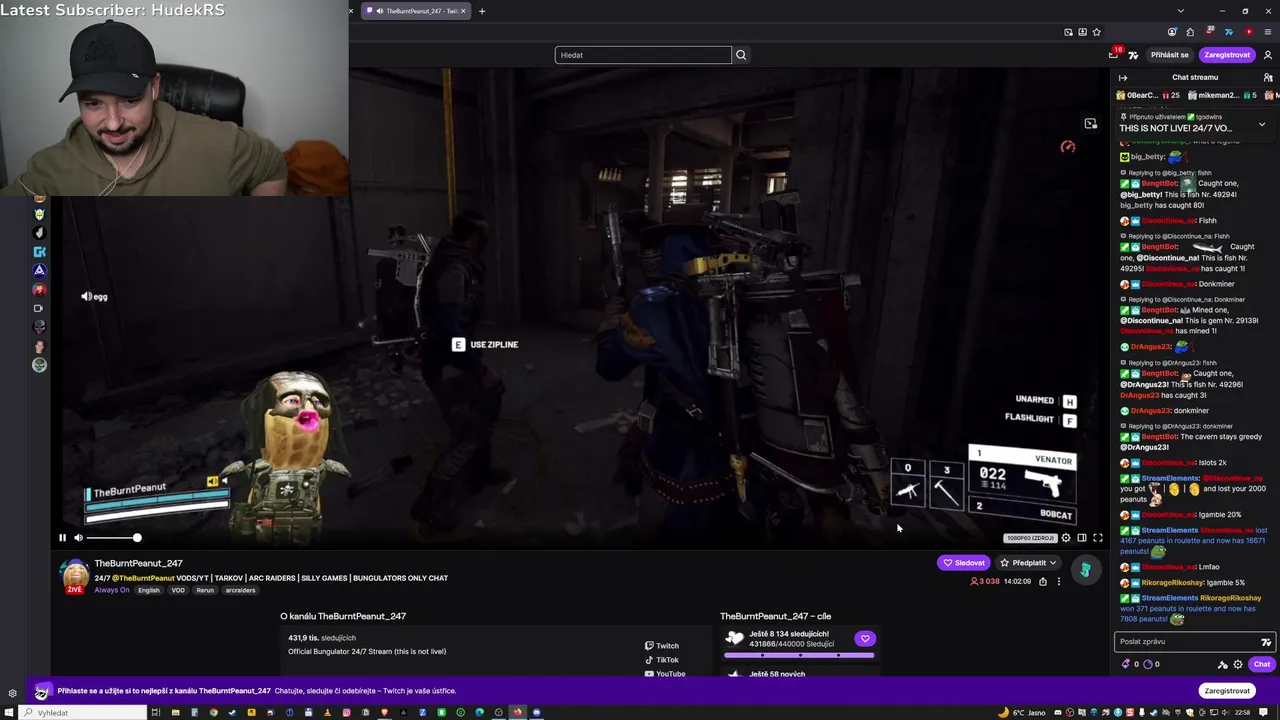Viewport: 1280px width, 720px height.
Task: Open chat community users icon
Action: (1268, 77)
